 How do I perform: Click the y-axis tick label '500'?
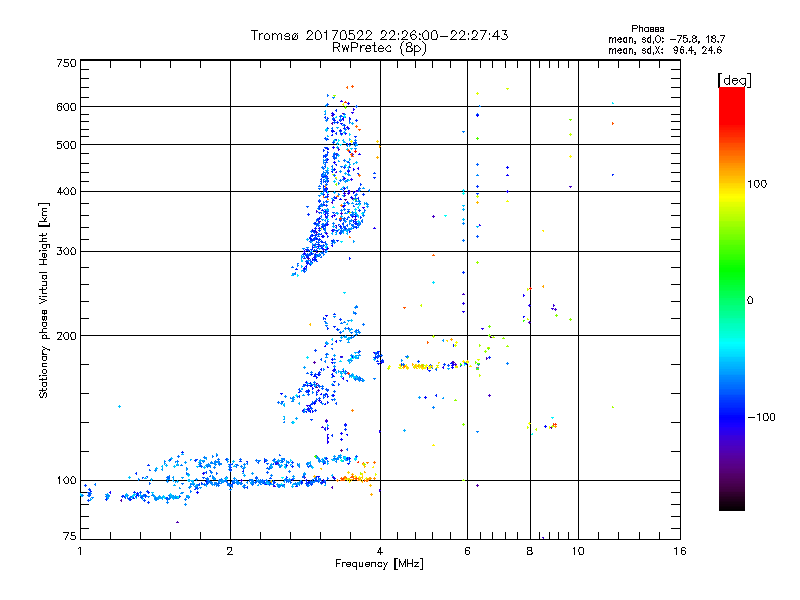(x=66, y=145)
